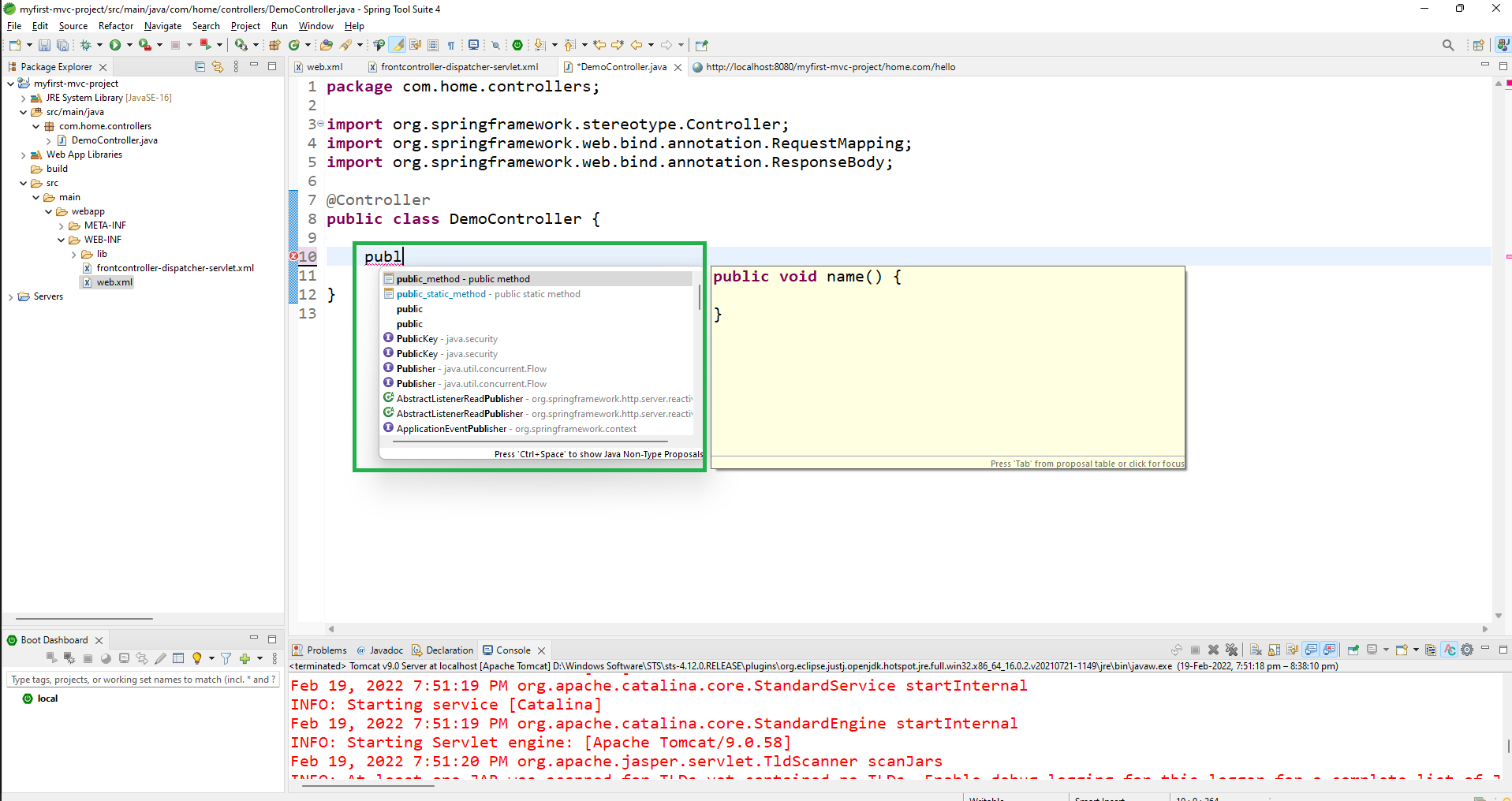Click Collapse All in Package Explorer
Viewport: 1512px width, 801px height.
click(x=200, y=67)
